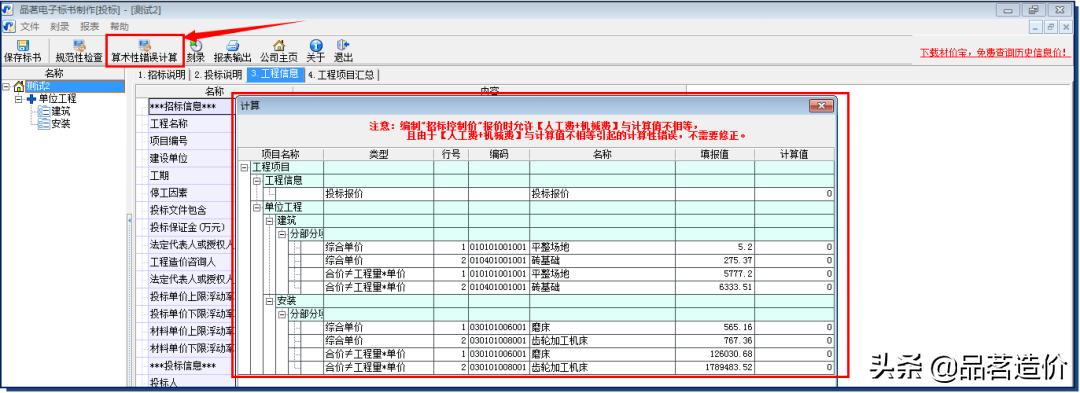Screen dimensions: 1080x393
Task: Select the 项目编号 row
Action: 190,140
